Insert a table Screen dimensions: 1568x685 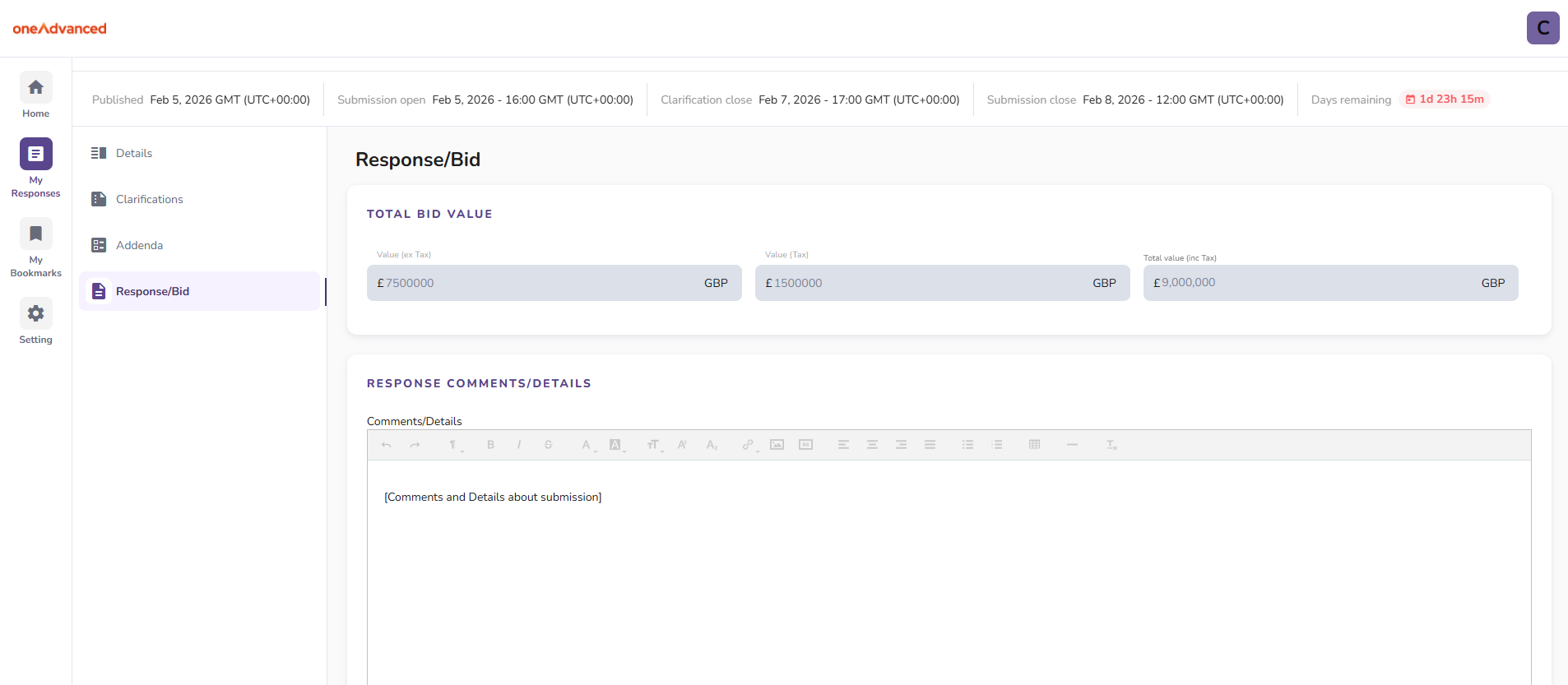(x=1035, y=445)
